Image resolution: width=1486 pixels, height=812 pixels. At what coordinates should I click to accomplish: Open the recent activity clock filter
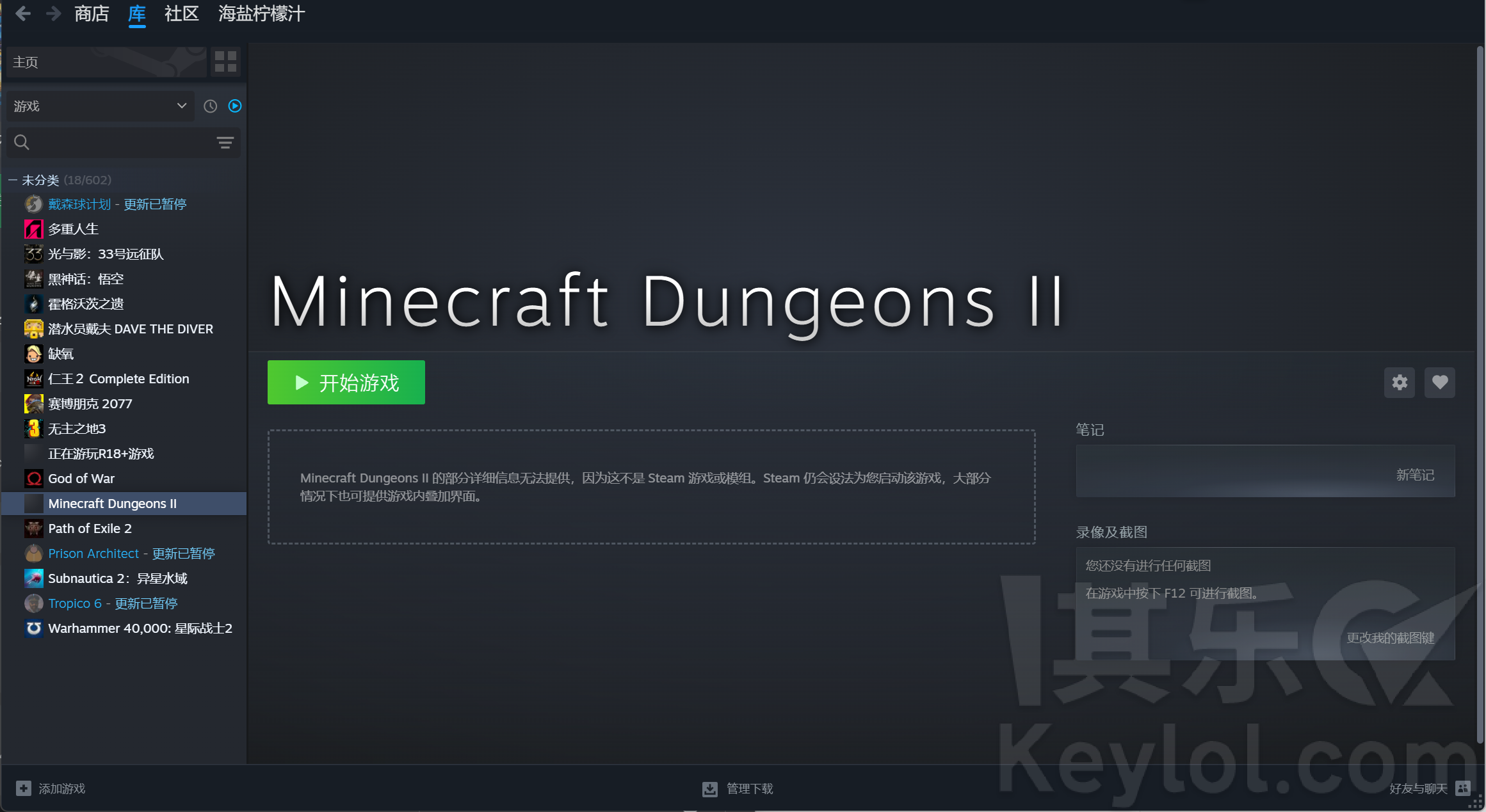(210, 106)
